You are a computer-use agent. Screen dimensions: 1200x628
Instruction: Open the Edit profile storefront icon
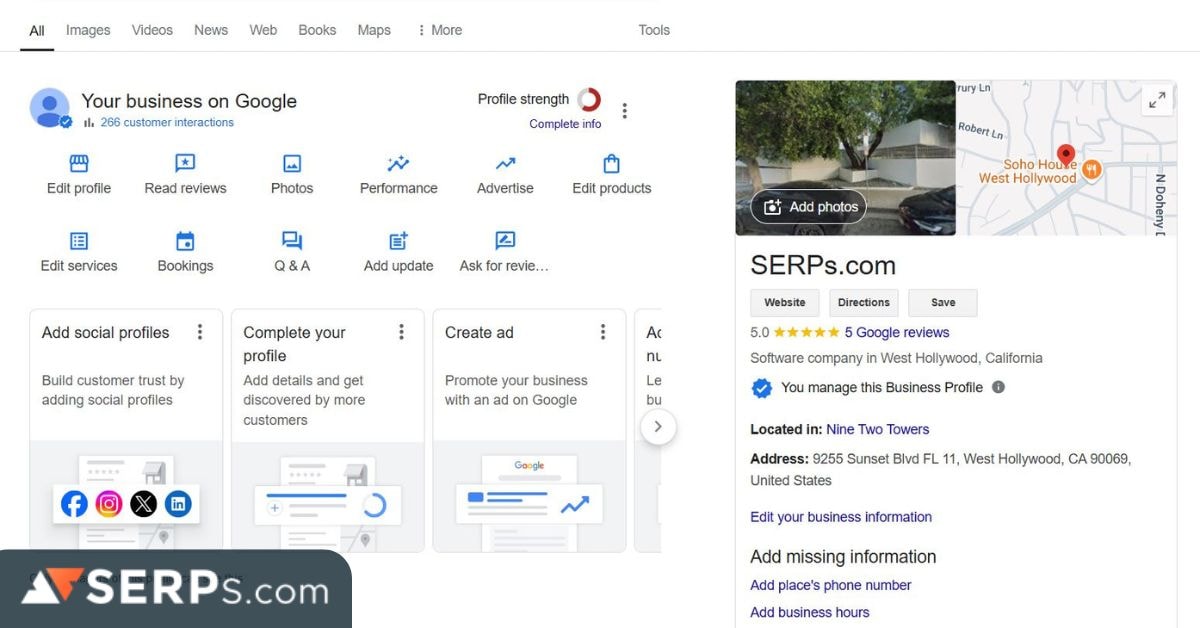point(79,164)
